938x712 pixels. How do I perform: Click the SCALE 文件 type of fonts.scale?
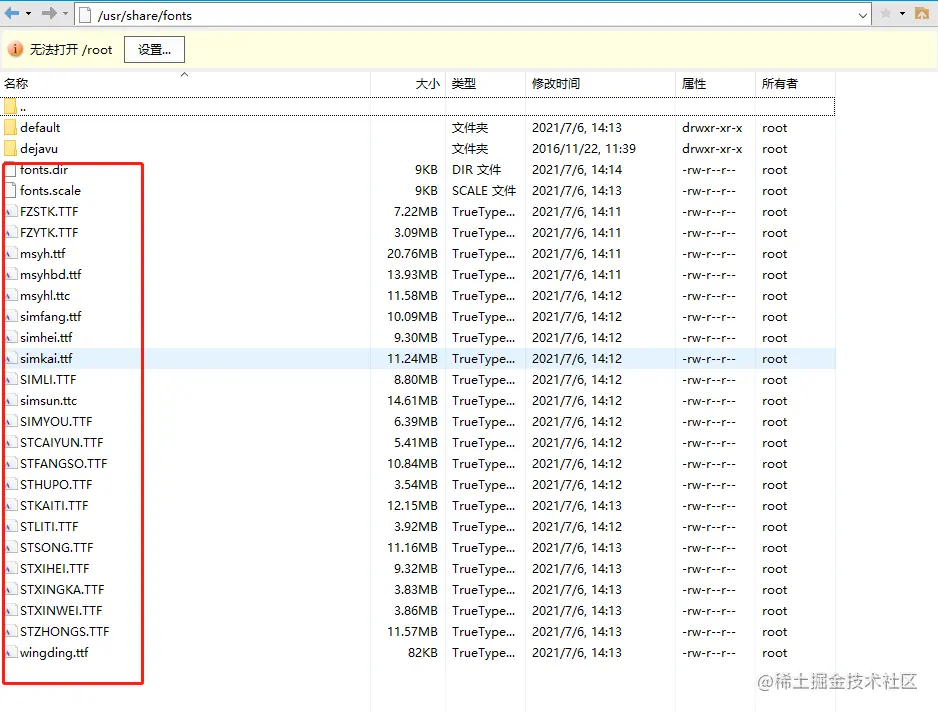(x=484, y=191)
